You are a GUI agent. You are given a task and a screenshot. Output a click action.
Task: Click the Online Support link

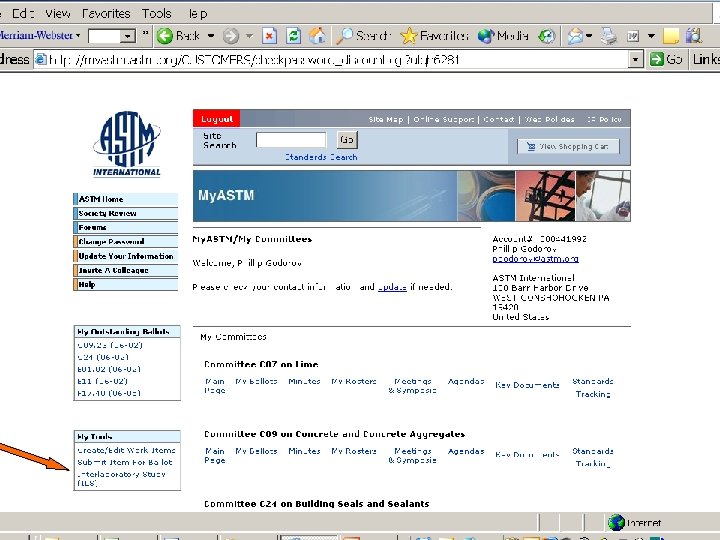(444, 119)
